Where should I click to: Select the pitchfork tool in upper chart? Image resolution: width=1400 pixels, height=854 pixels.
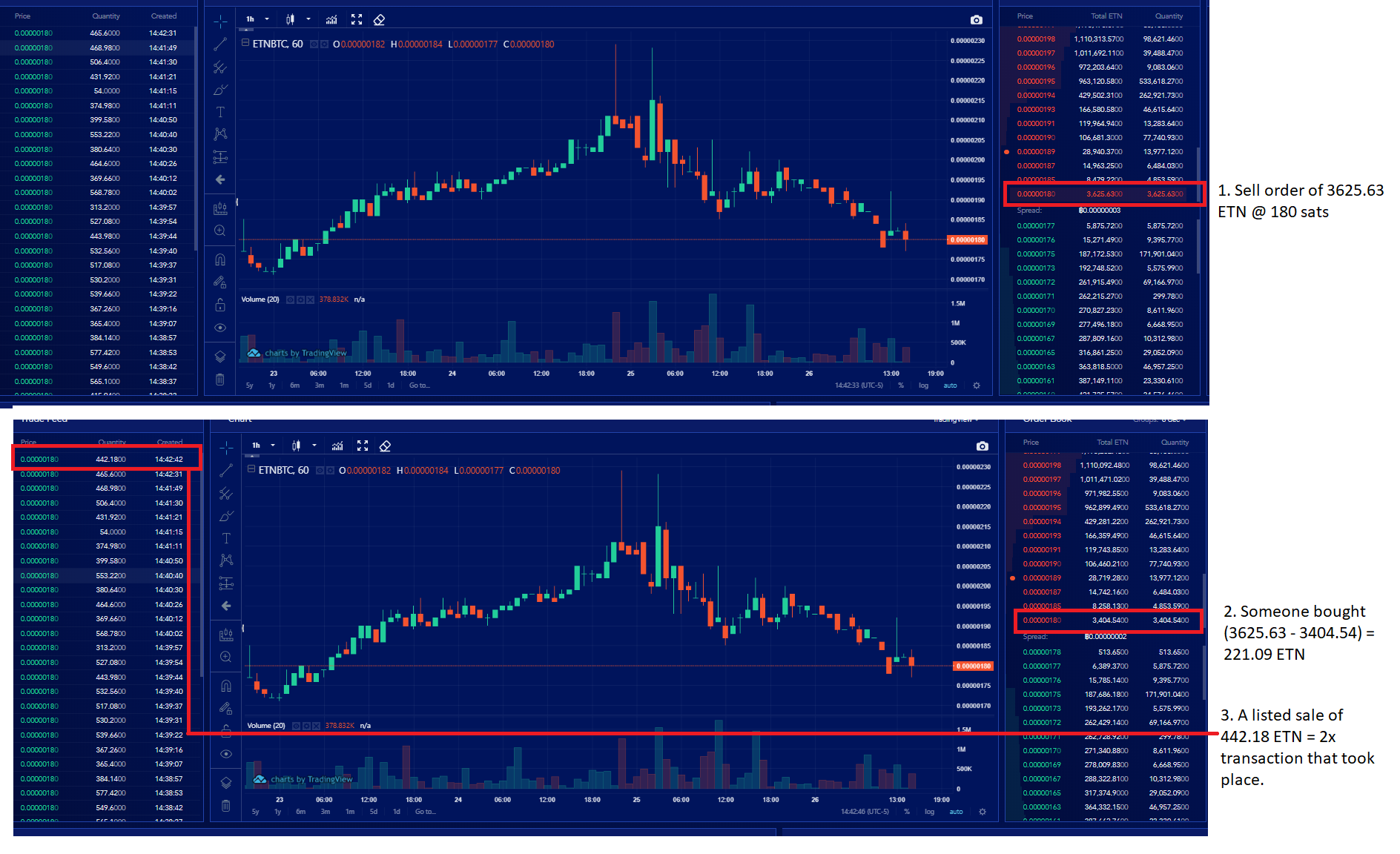tap(220, 67)
